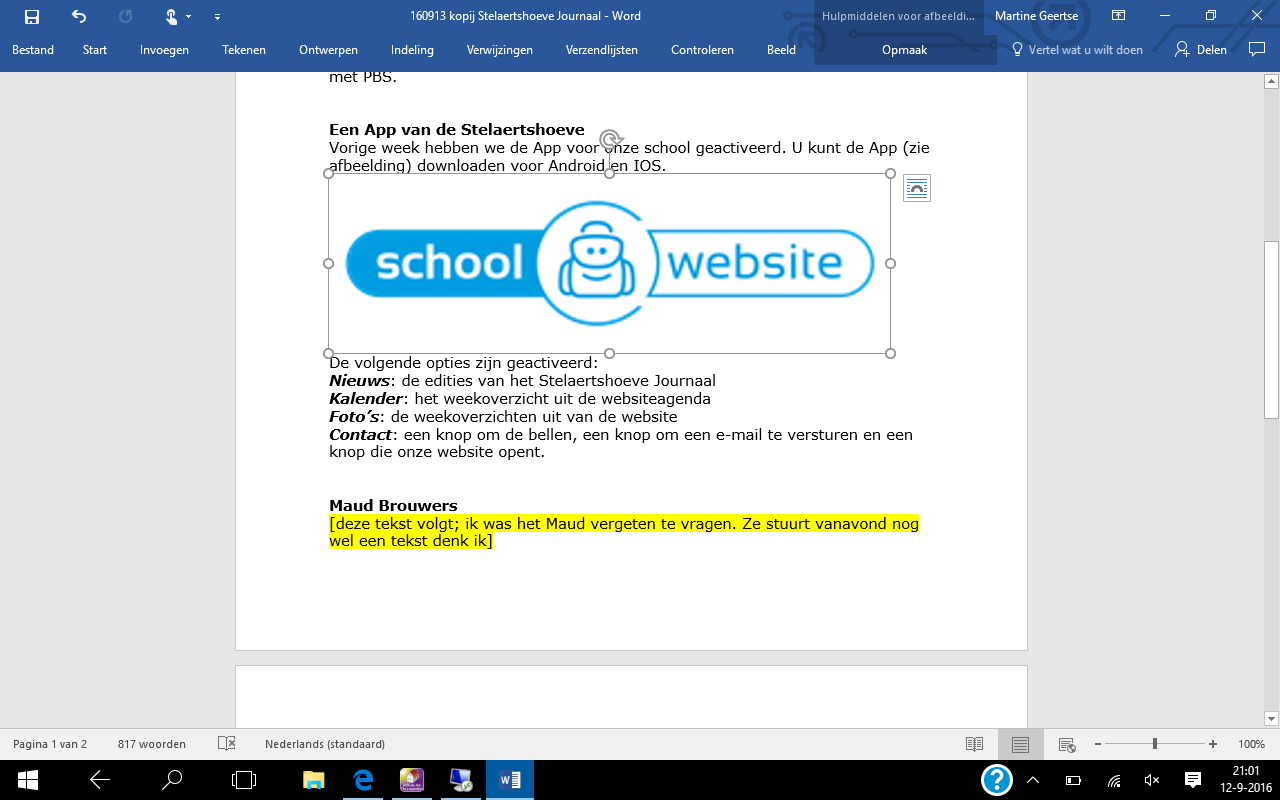Click the vertical scrollbar down arrow
Viewport: 1280px width, 800px height.
[1271, 717]
